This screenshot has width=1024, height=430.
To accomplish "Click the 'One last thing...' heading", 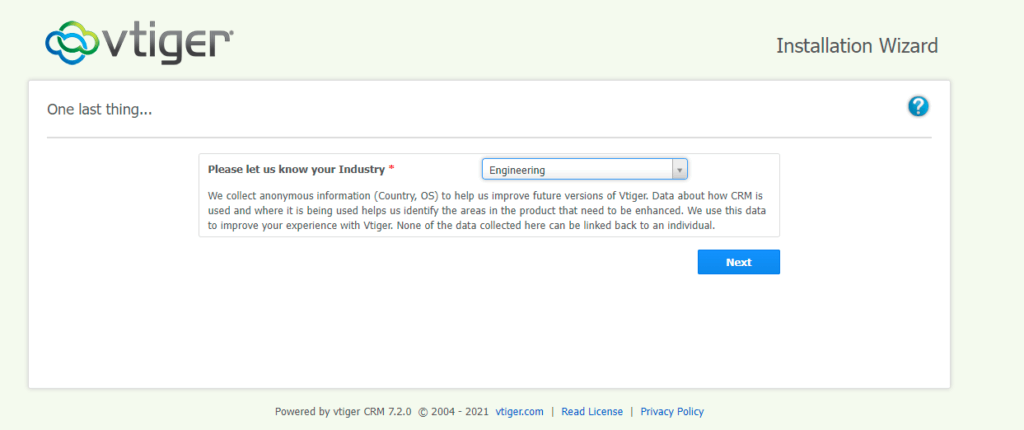I will tap(99, 109).
